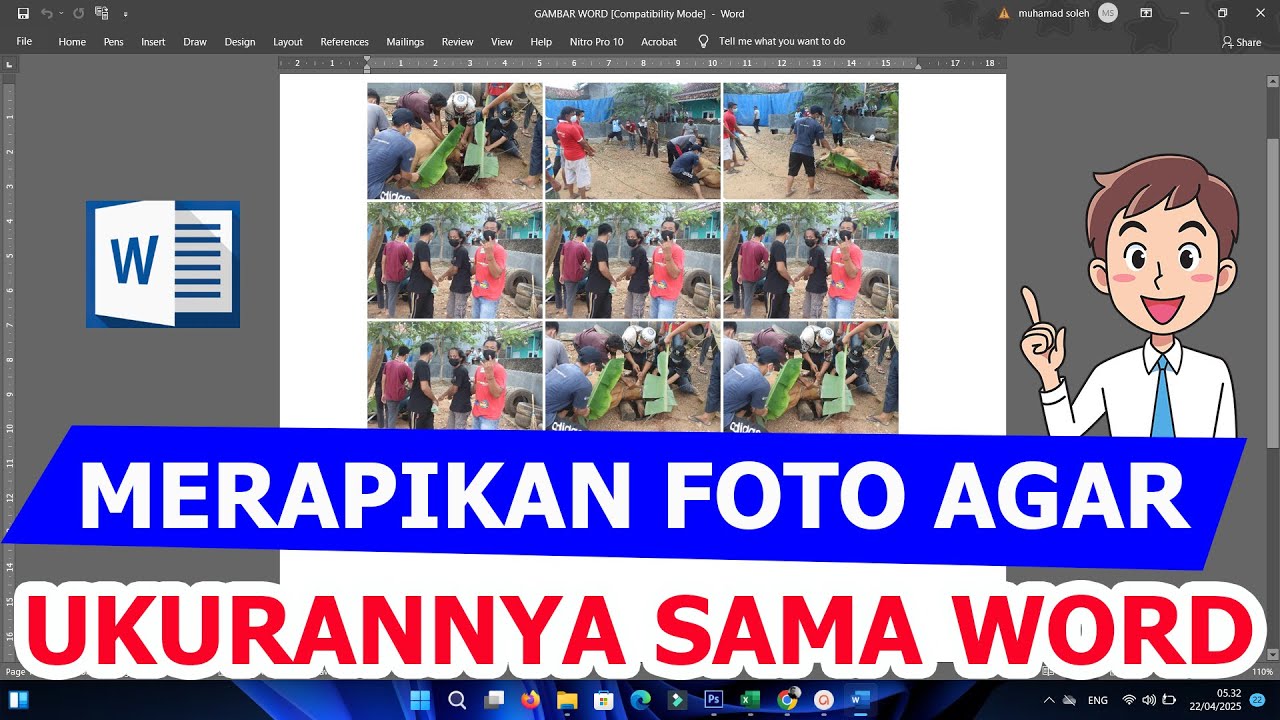Click the Redo/Repeat icon
Screen dimensions: 1280x720
(x=78, y=13)
